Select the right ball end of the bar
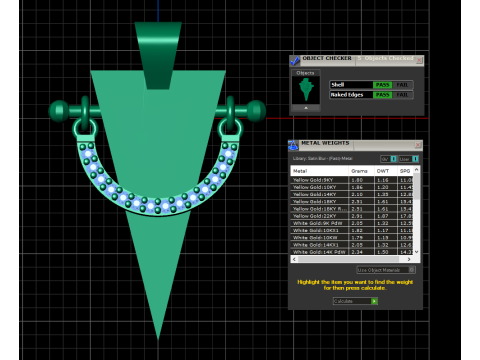The image size is (480, 360). [256, 111]
